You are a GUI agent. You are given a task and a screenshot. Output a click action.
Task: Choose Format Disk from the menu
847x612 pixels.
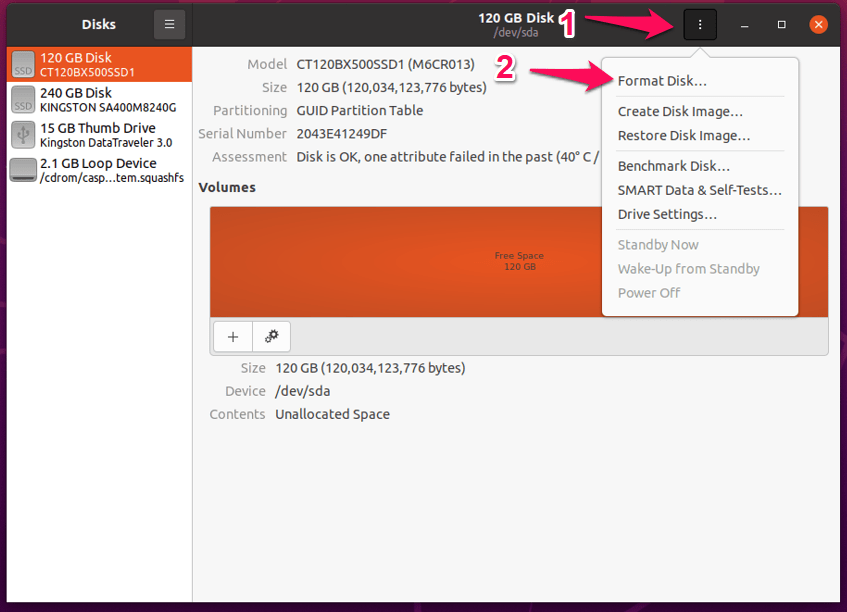pos(662,80)
